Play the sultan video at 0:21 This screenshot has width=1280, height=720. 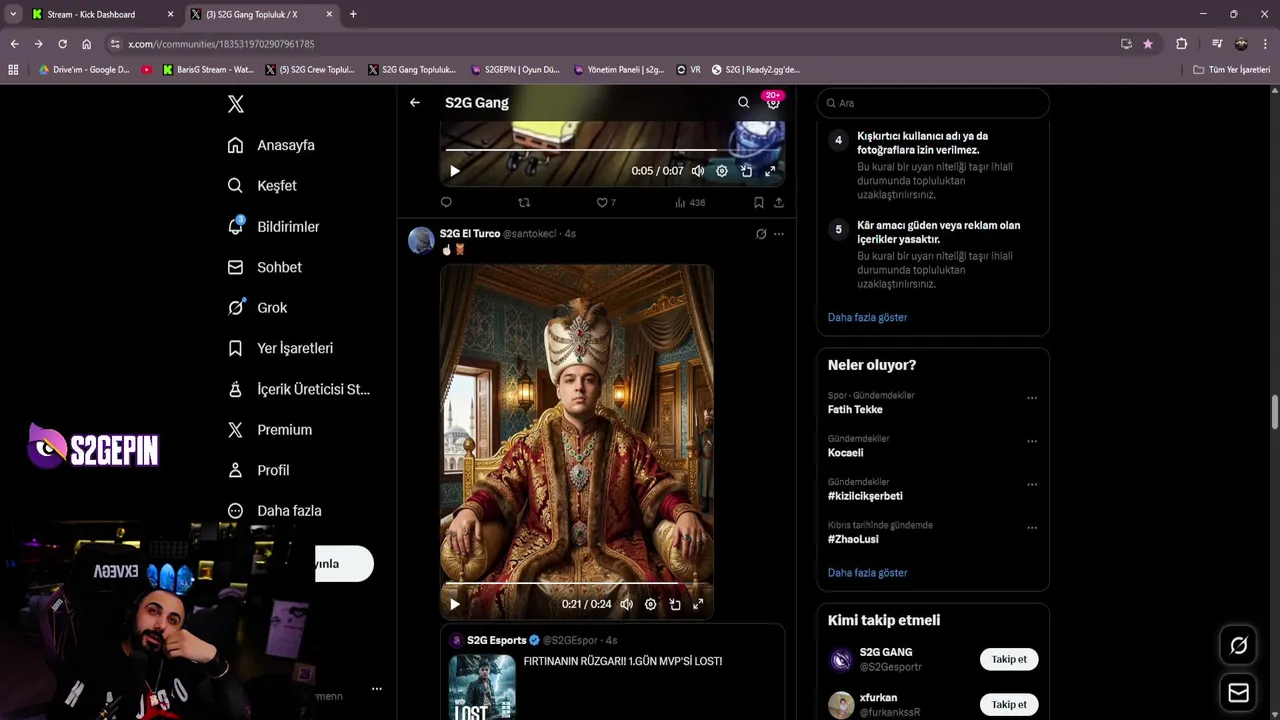pos(455,604)
